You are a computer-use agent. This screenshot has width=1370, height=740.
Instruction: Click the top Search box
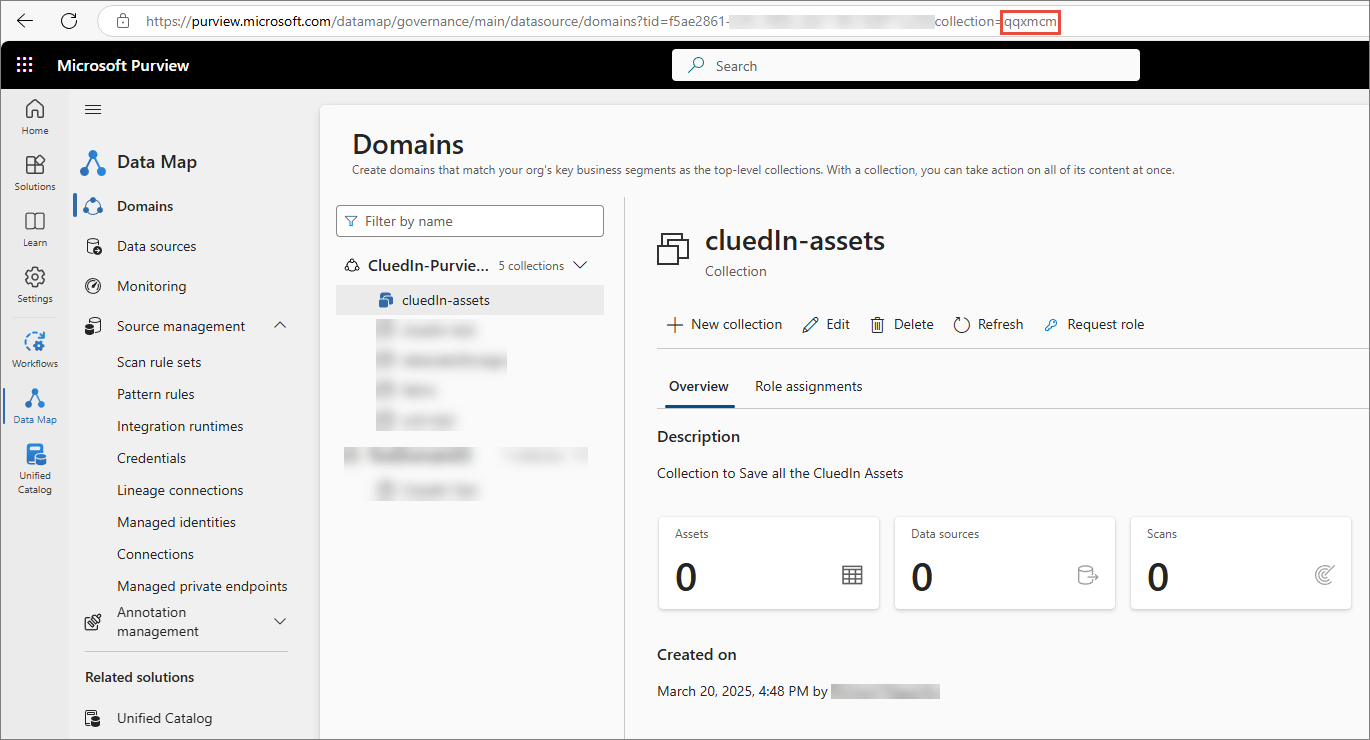tap(906, 66)
